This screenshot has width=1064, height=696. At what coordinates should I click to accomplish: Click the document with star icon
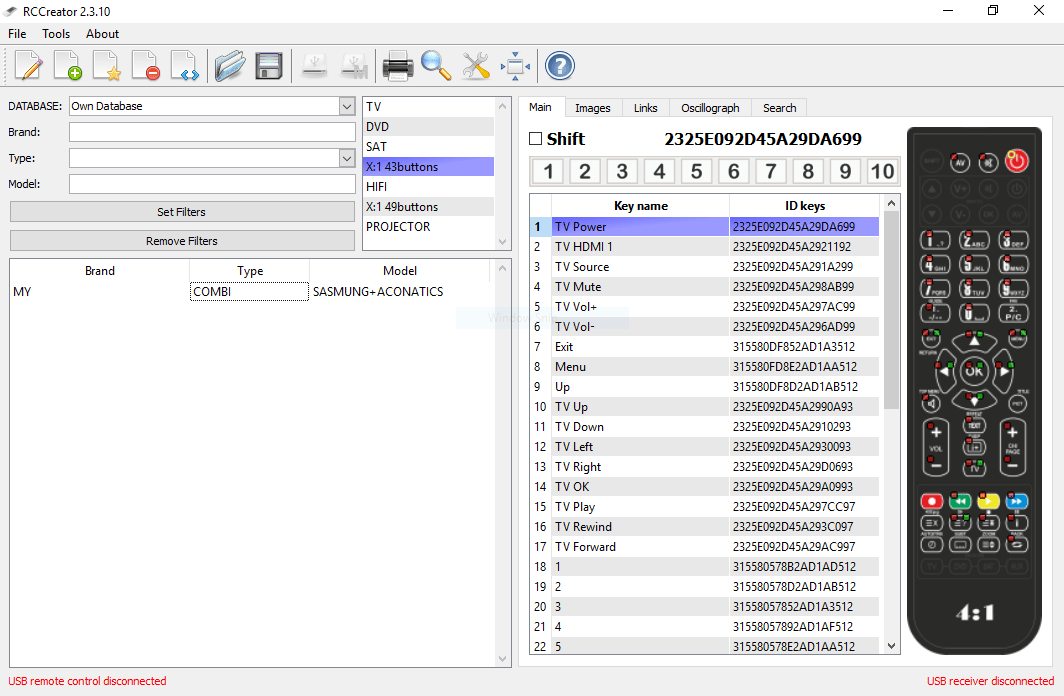click(107, 66)
